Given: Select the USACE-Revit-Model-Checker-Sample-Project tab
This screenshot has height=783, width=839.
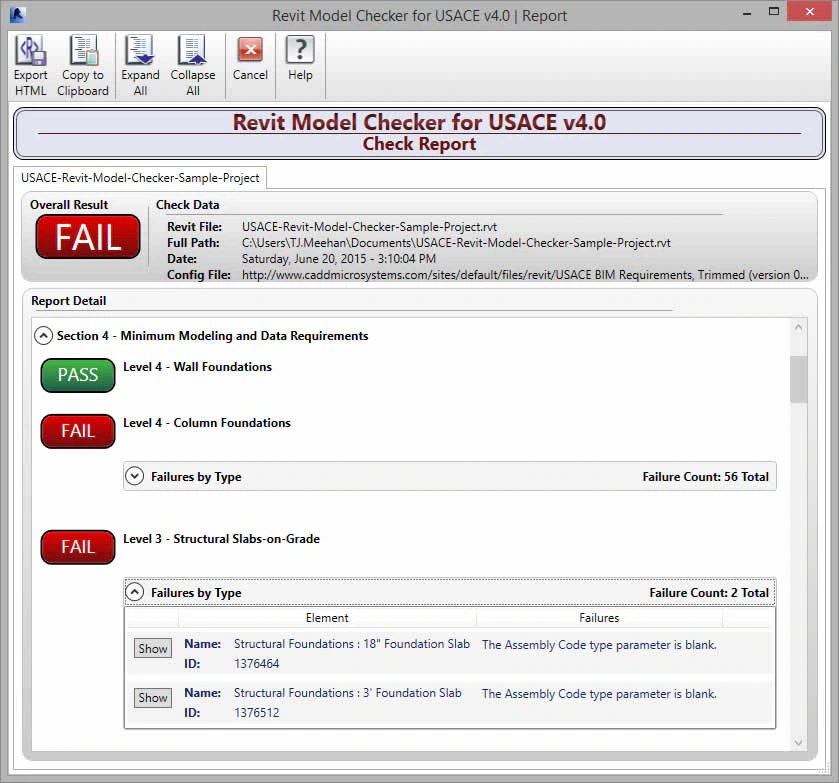Looking at the screenshot, I should [x=140, y=178].
